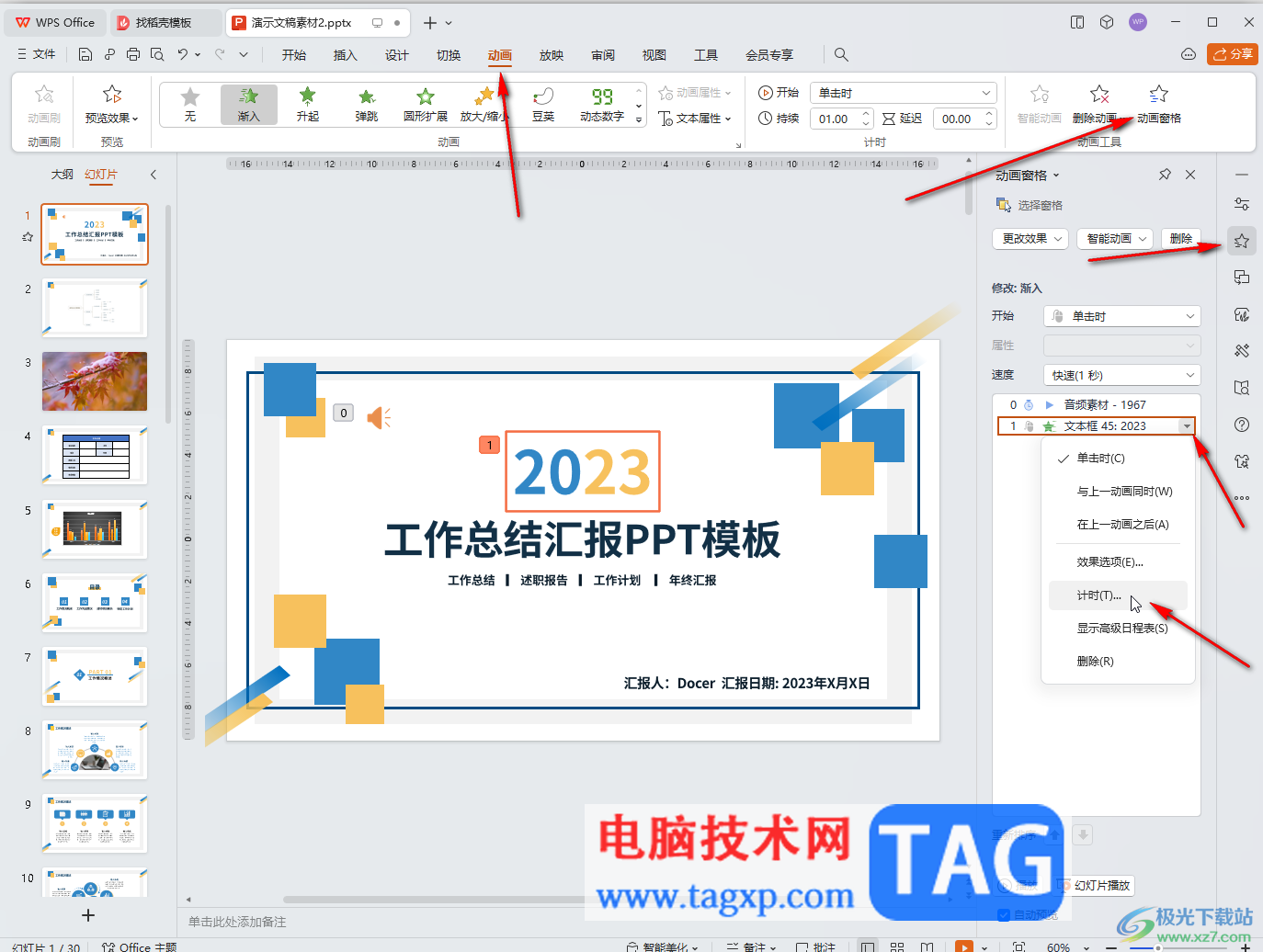Viewport: 1263px width, 952px height.
Task: Open the 动画窗格 ribbon button
Action: [1159, 104]
